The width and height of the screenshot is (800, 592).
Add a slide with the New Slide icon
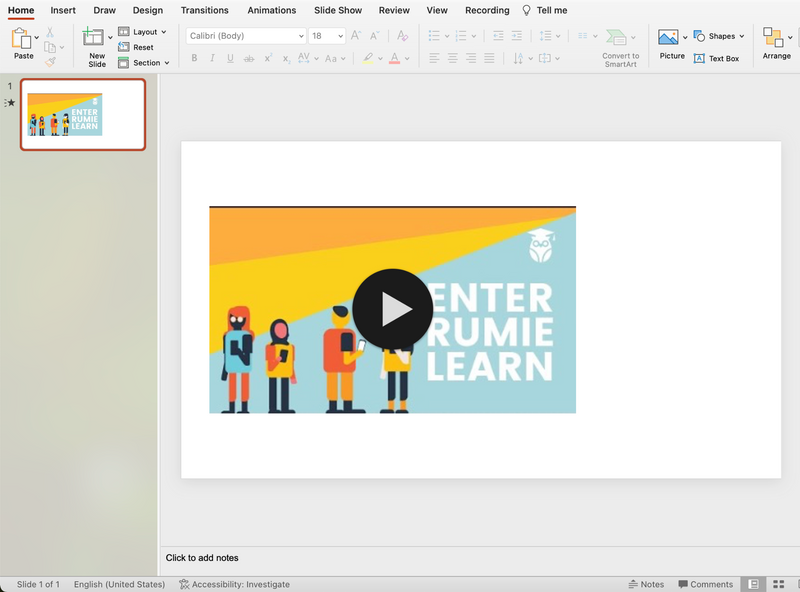[93, 37]
